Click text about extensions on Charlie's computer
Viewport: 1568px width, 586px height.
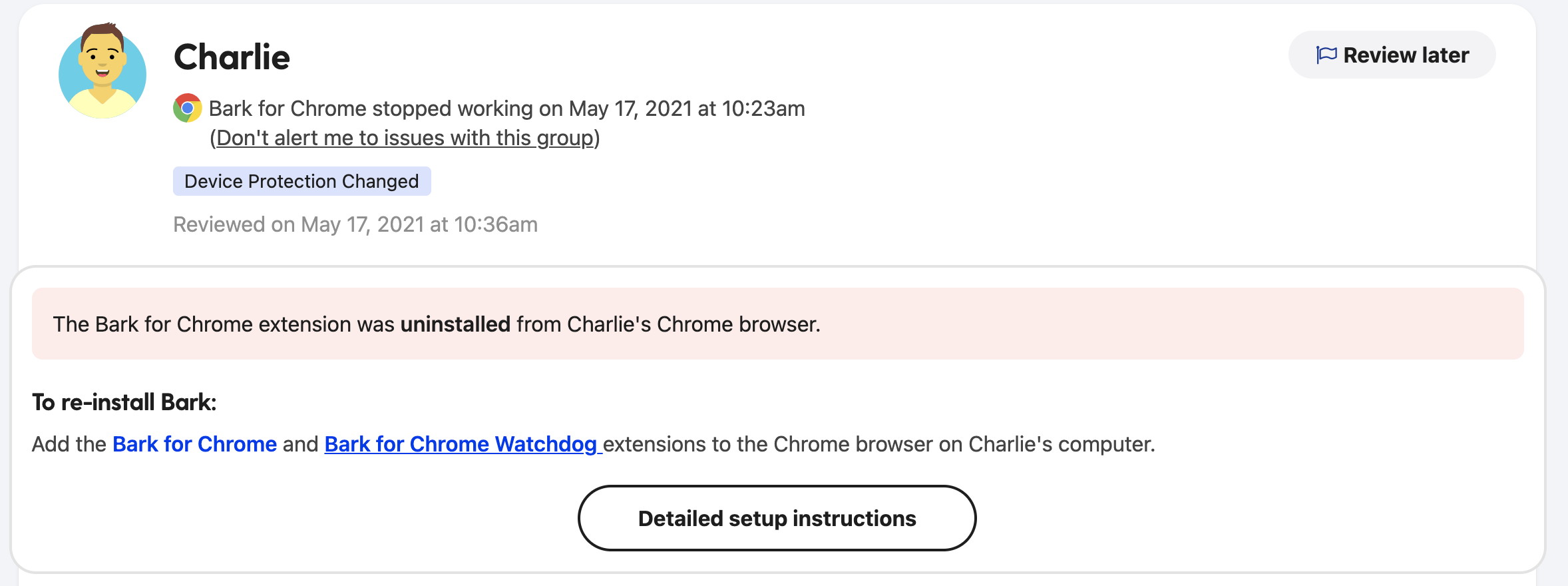click(879, 444)
